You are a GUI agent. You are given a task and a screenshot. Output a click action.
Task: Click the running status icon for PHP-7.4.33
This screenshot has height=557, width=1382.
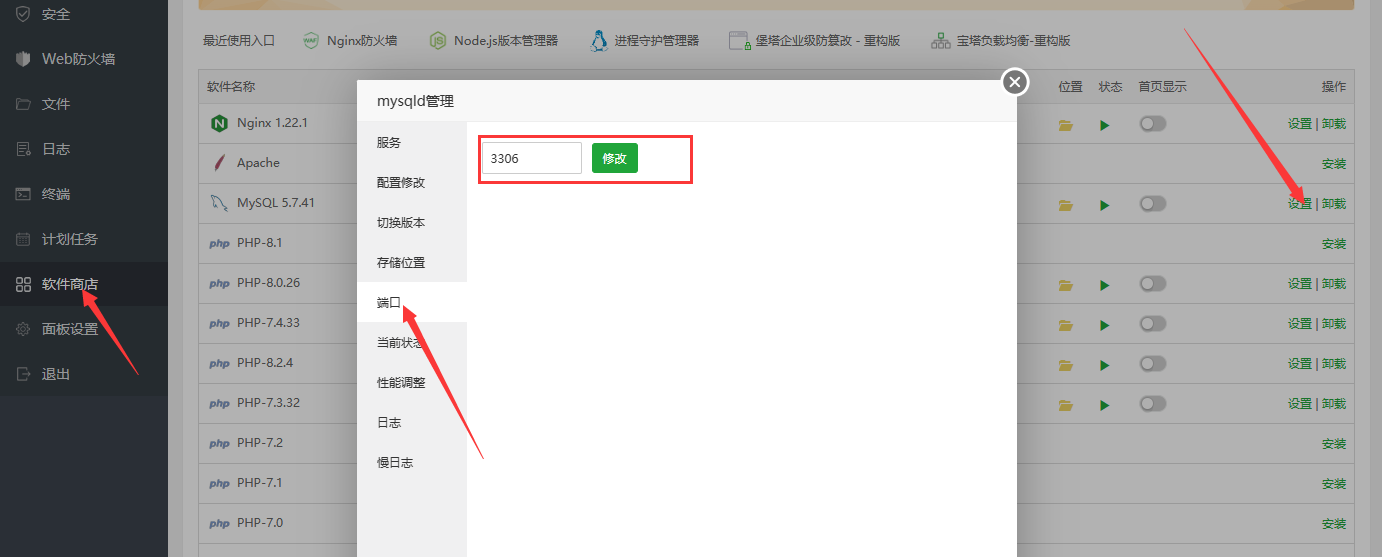[x=1105, y=325]
